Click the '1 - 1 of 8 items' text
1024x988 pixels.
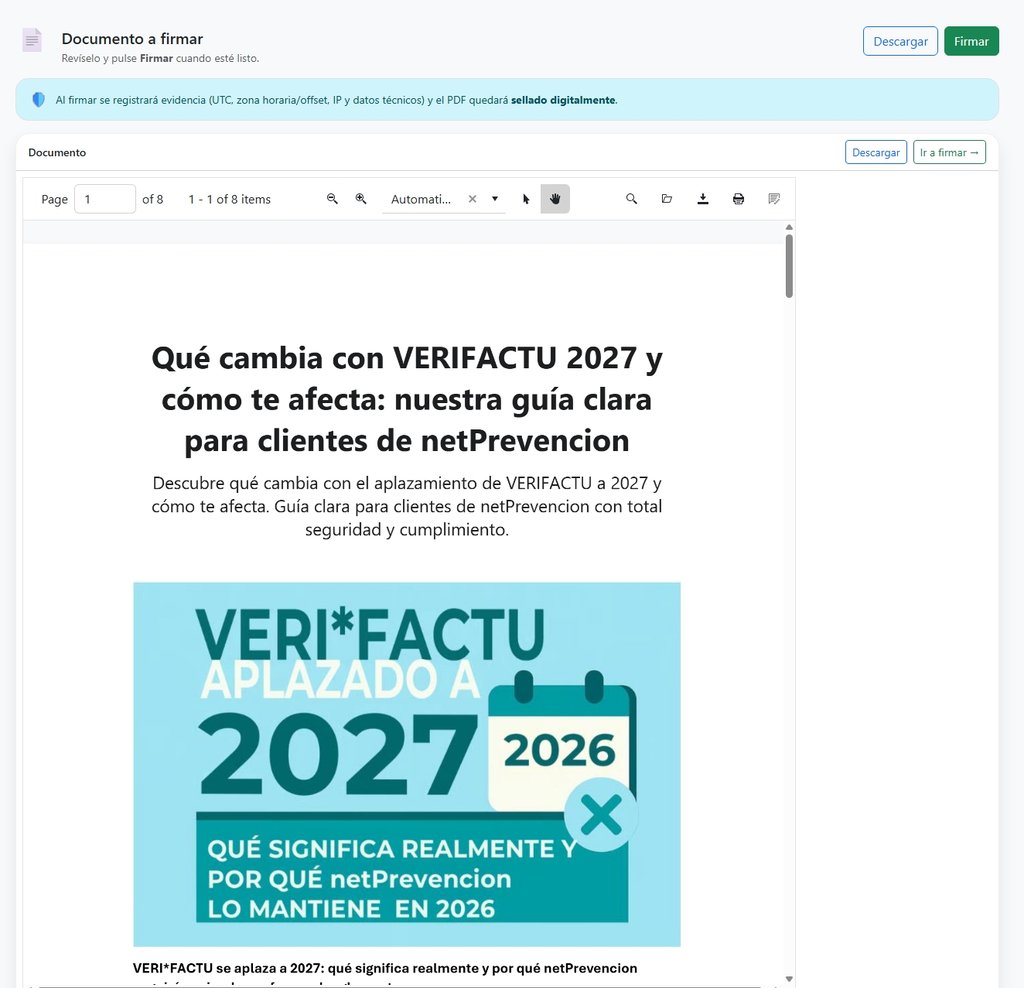[229, 199]
